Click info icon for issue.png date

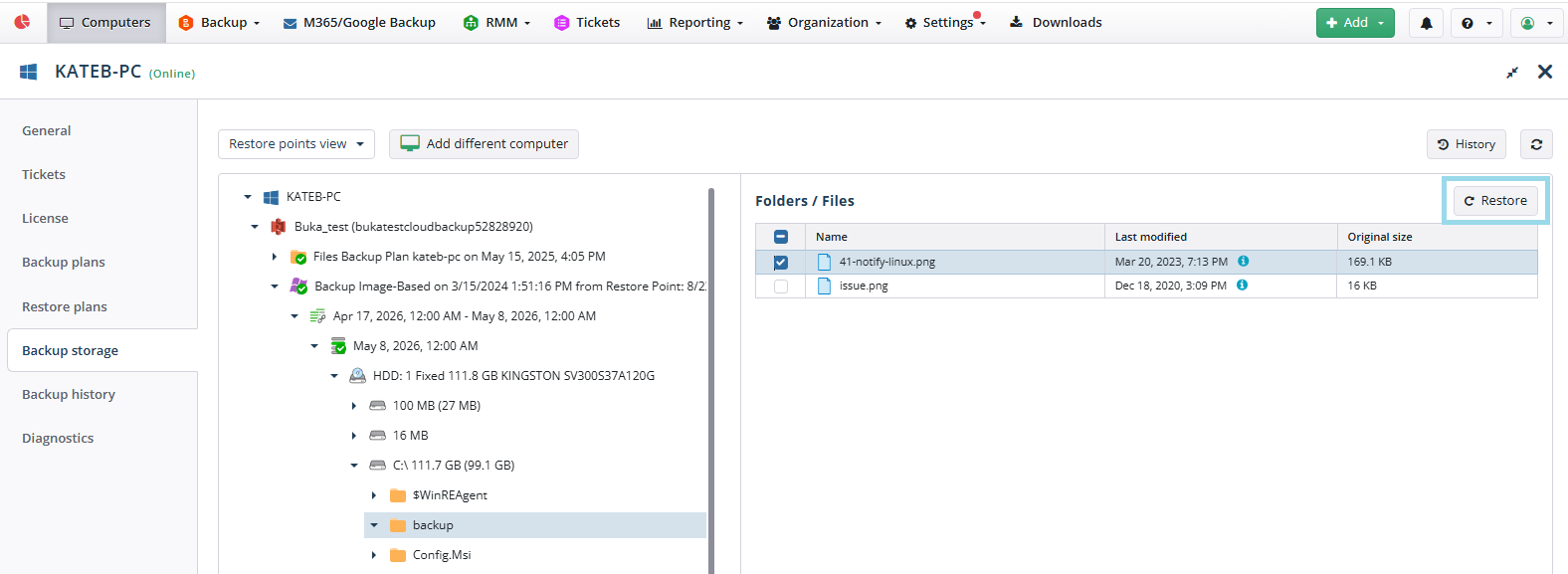point(1242,285)
